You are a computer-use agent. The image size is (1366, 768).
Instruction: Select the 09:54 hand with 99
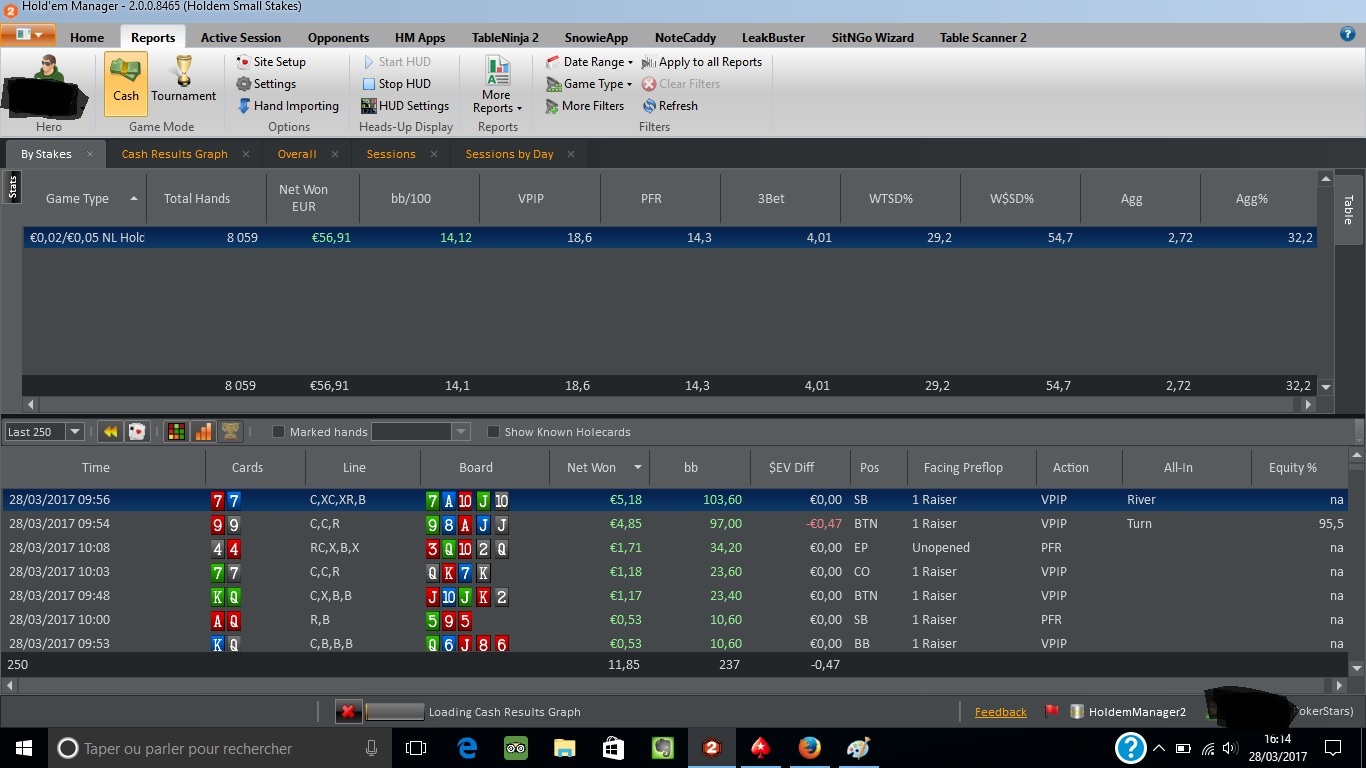point(675,524)
